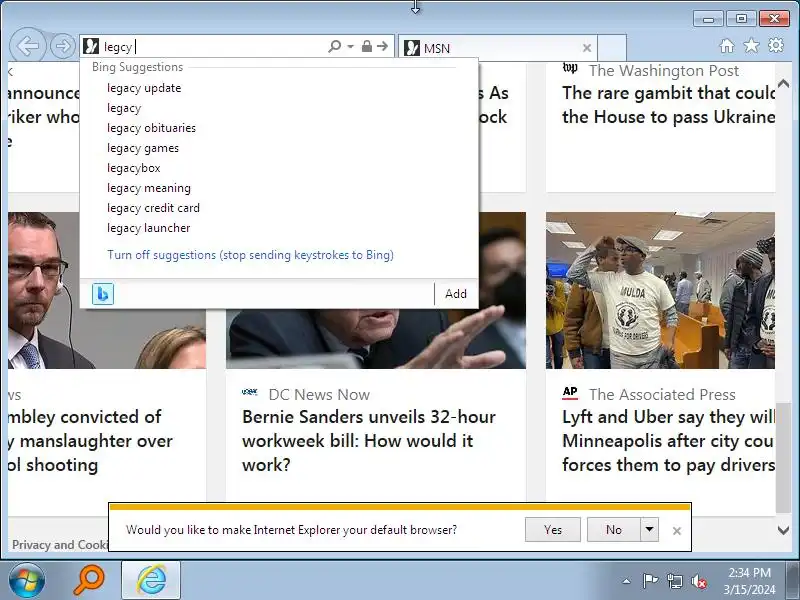
Task: Click the muted volume tray icon
Action: (698, 581)
